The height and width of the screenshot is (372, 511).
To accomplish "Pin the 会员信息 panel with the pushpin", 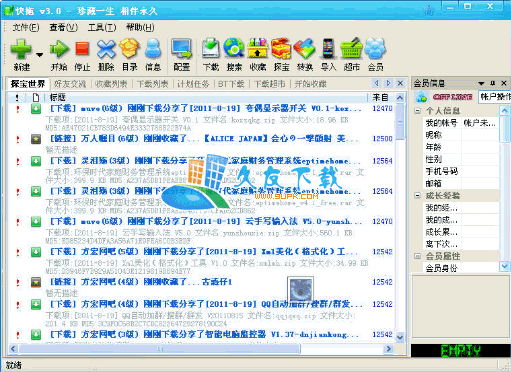I will click(x=493, y=83).
